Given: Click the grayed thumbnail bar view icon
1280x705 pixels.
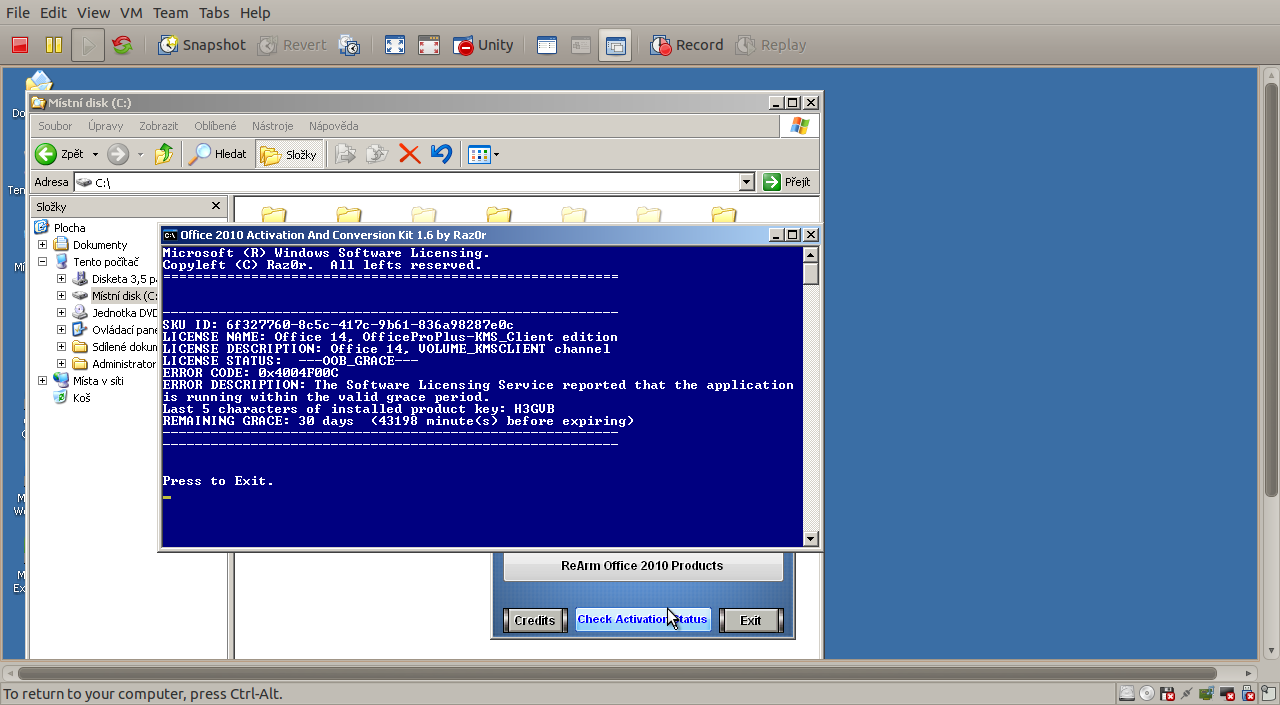Looking at the screenshot, I should 581,45.
